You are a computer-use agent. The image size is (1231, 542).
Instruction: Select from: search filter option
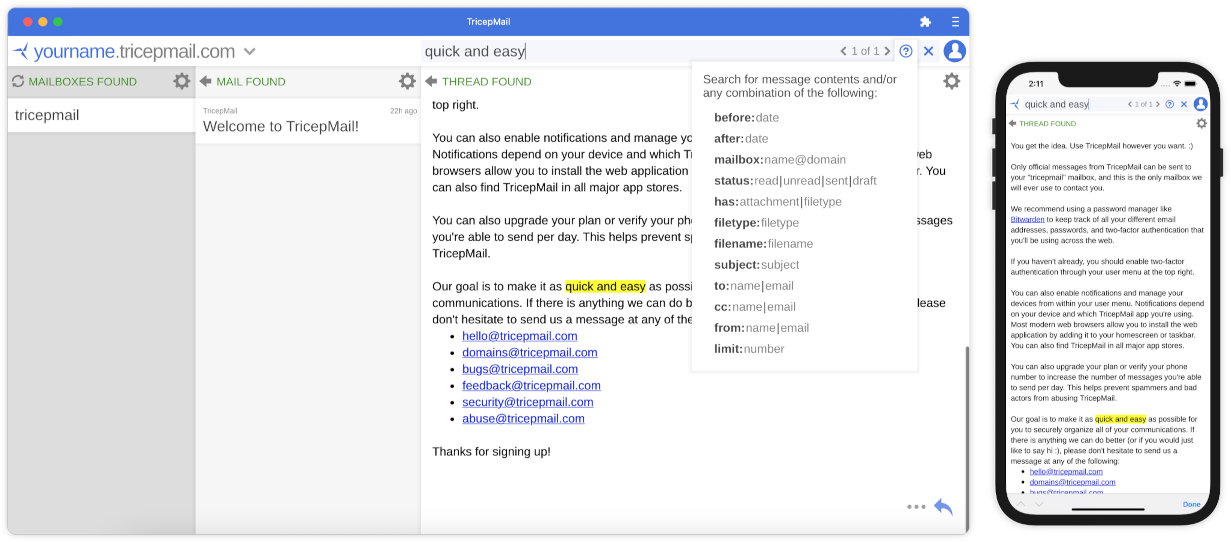coord(762,327)
